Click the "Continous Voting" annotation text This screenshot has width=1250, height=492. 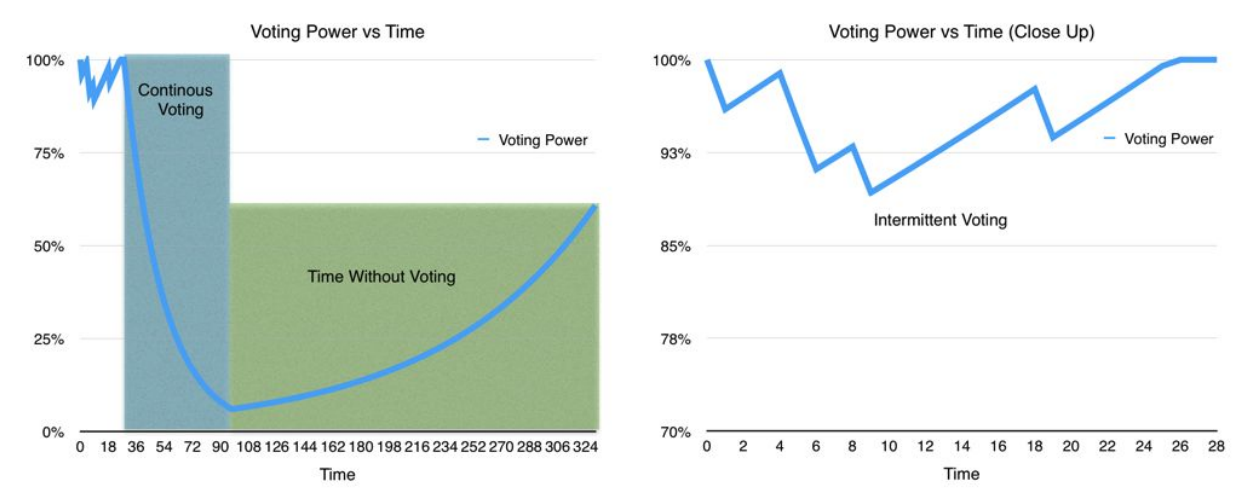click(176, 100)
